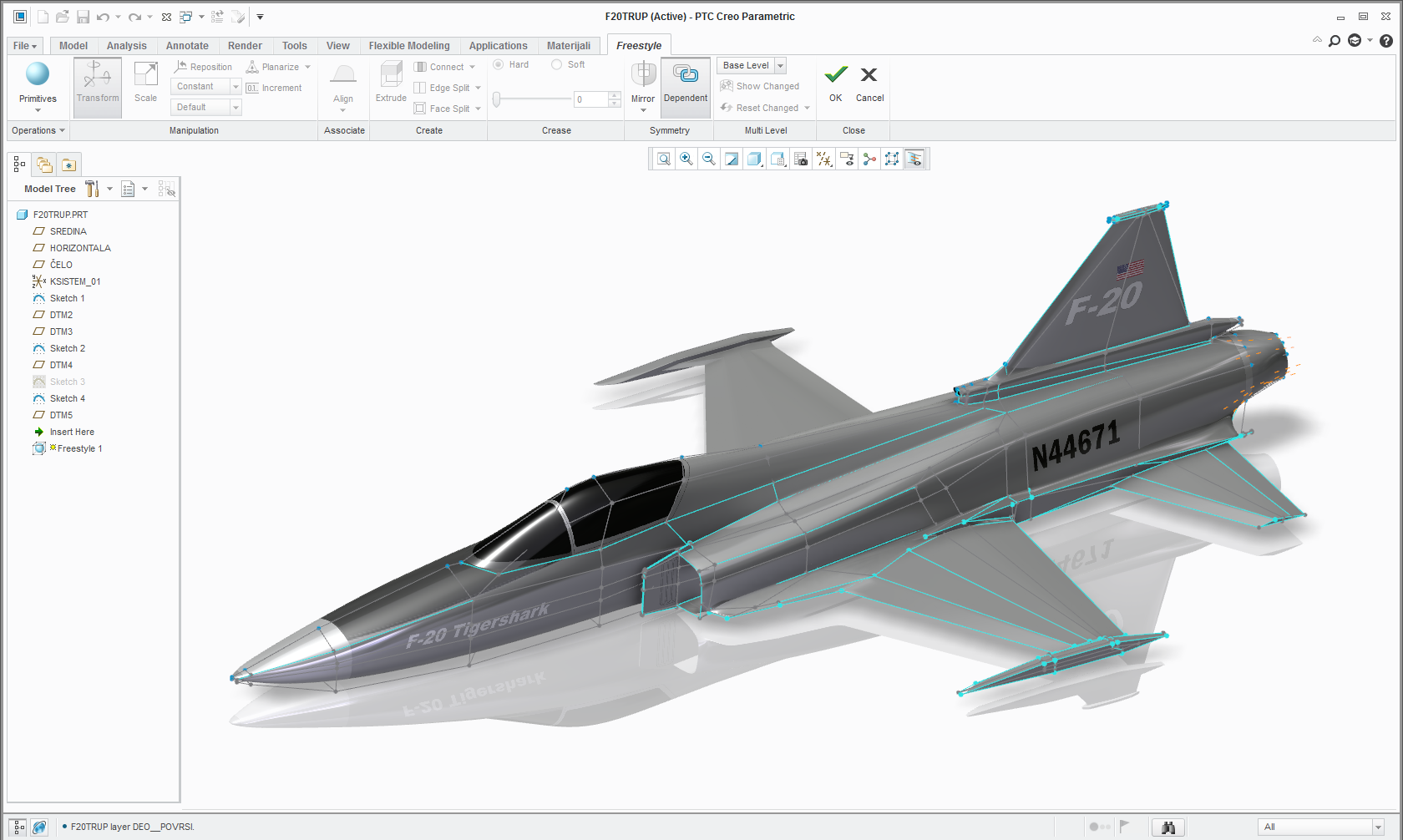Expand the Reset Changed dropdown arrow
1403x840 pixels.
(x=808, y=108)
